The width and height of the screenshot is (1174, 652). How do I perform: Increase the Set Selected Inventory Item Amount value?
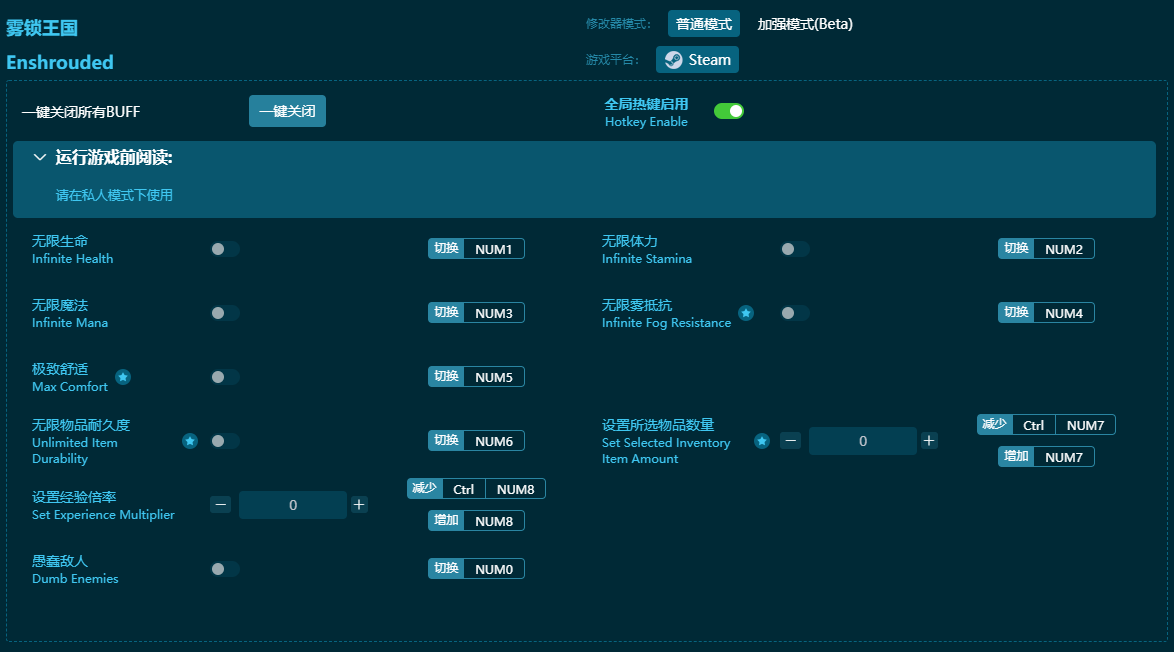[x=929, y=441]
